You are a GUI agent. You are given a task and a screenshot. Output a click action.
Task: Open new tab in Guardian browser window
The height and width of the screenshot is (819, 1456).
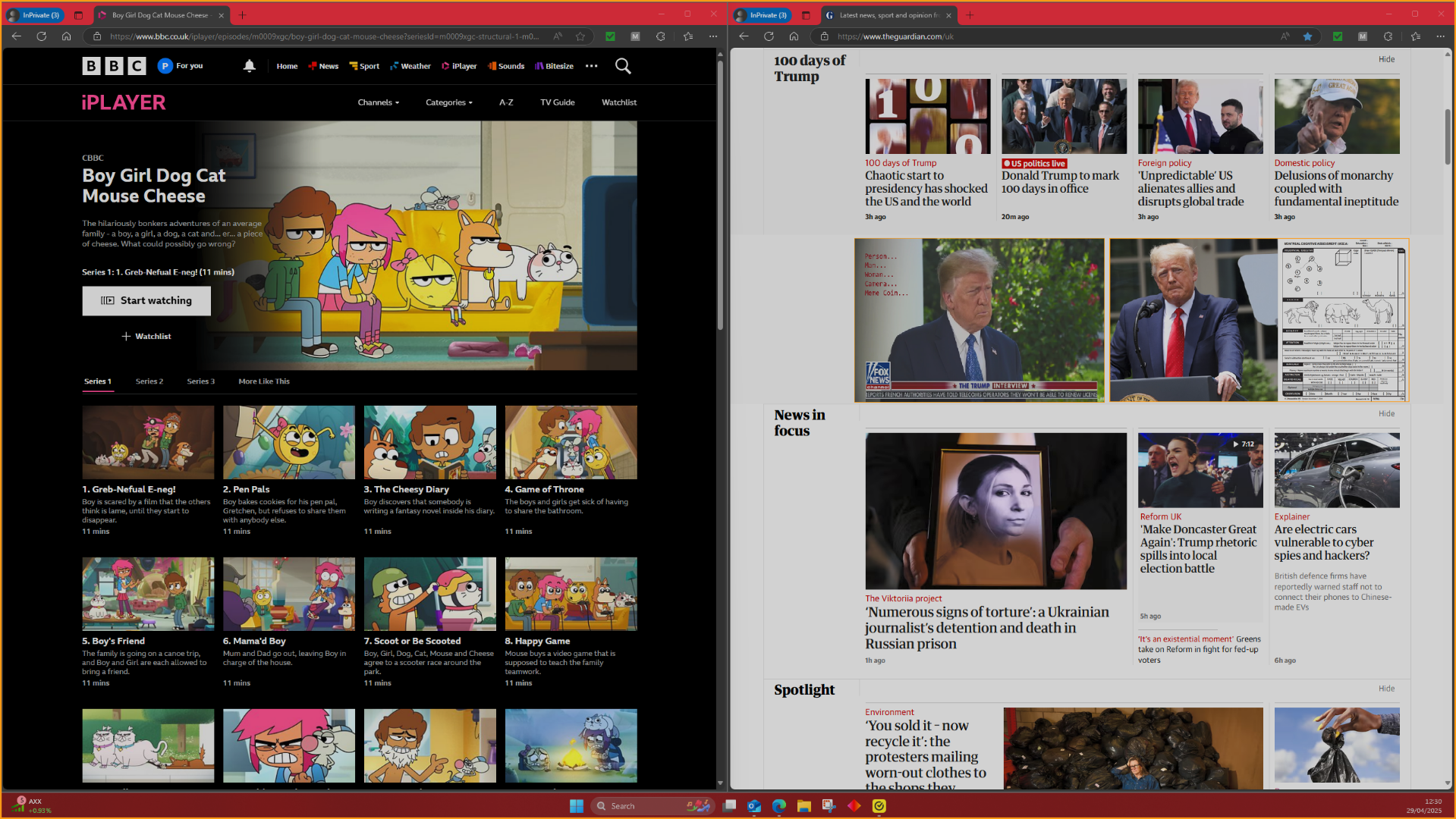(970, 15)
